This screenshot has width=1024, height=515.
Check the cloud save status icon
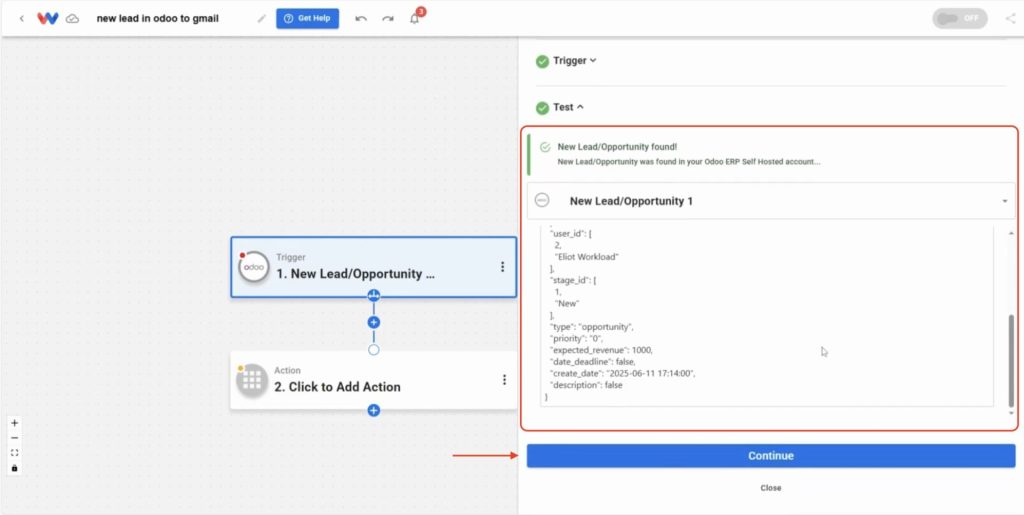coord(72,19)
